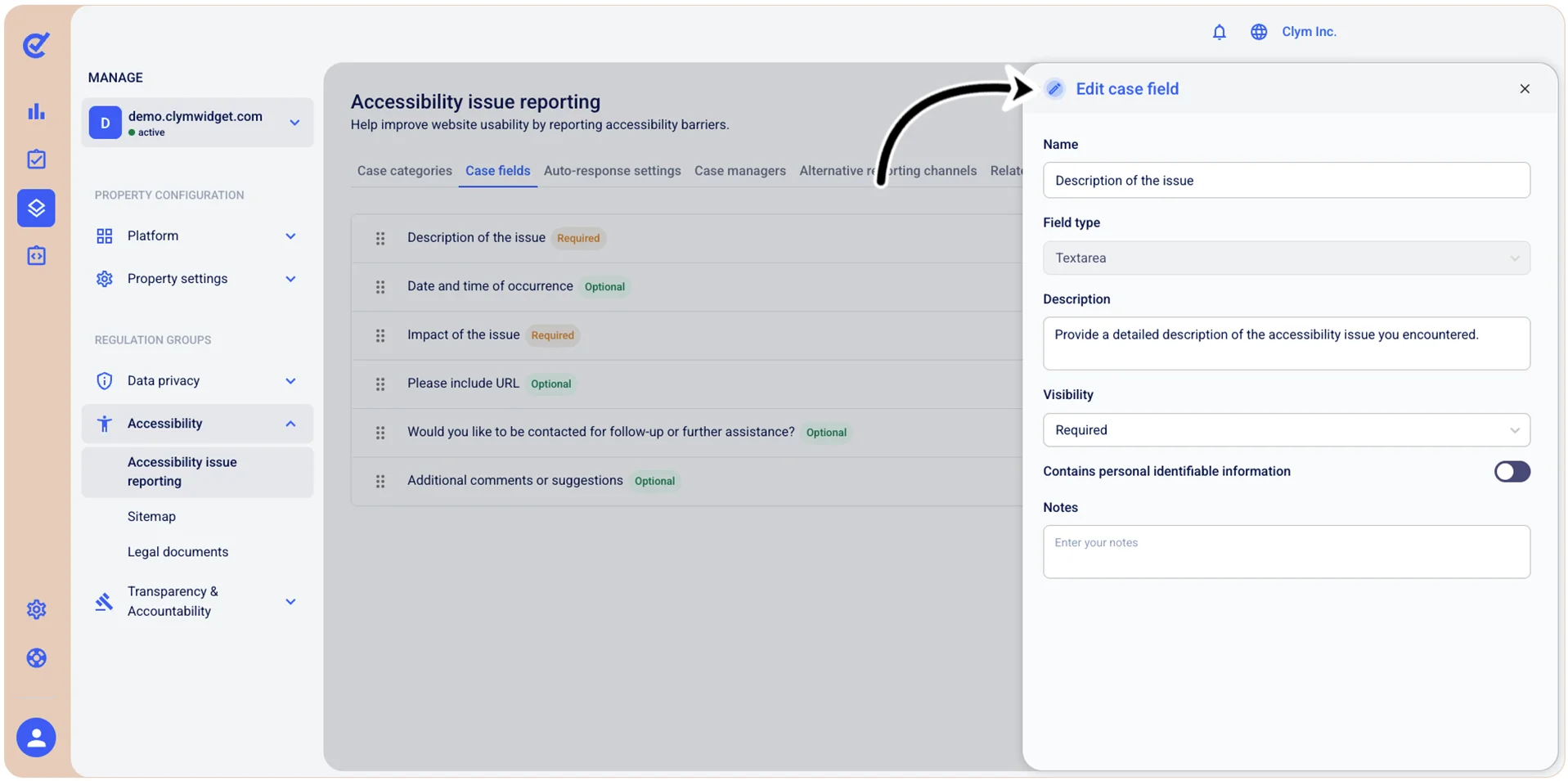Viewport: 1568px width, 781px height.
Task: Click the Notes text area
Action: pos(1286,552)
